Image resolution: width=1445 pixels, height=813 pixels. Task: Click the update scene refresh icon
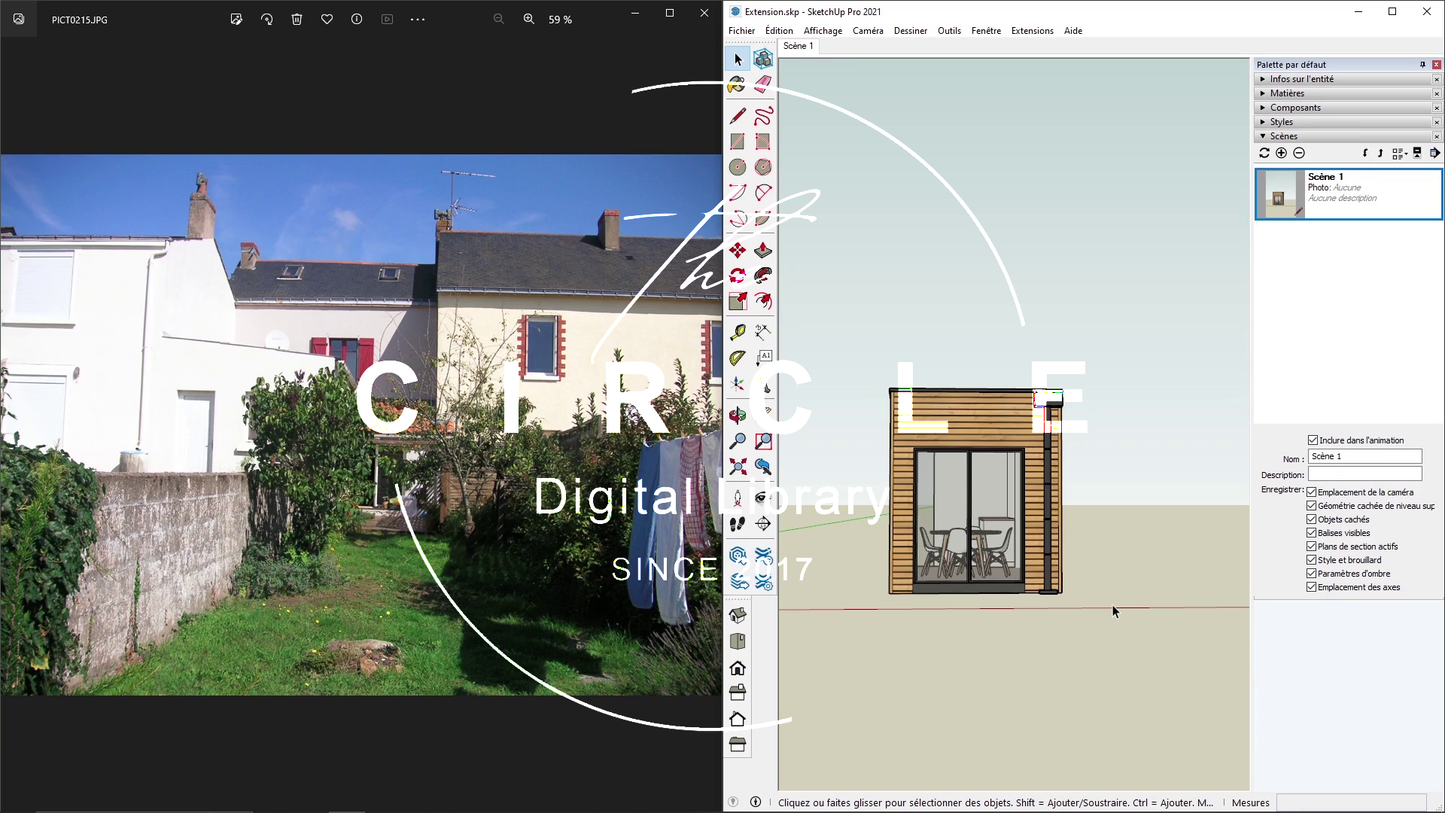pos(1264,153)
